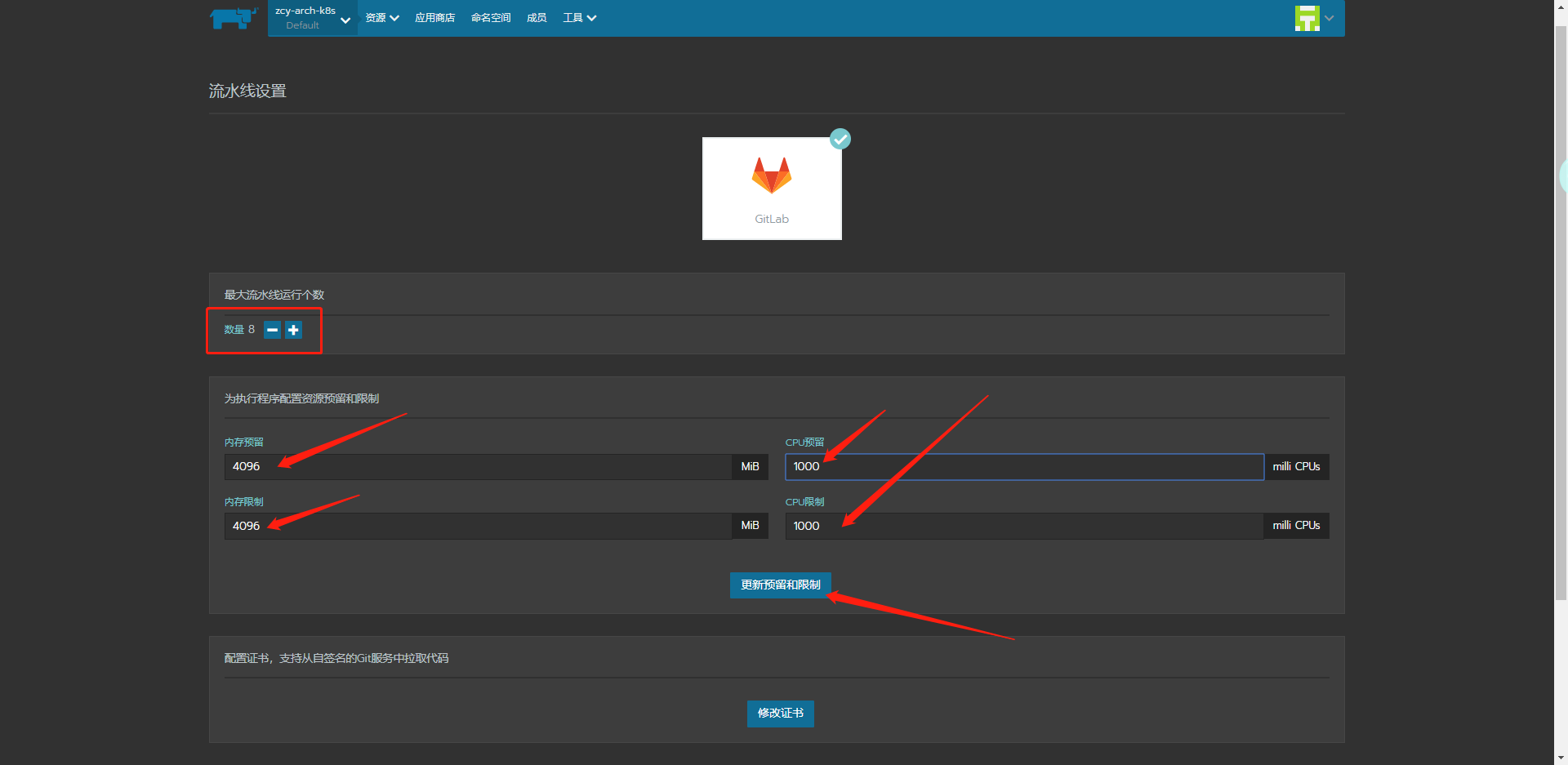The width and height of the screenshot is (1568, 765).
Task: Click the chevron next to the user avatar
Action: (1329, 18)
